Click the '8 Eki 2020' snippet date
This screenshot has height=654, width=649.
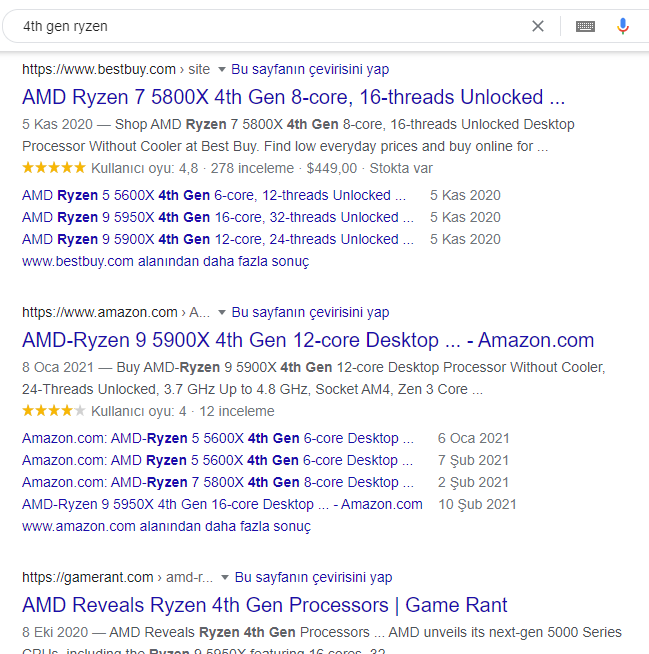coord(55,632)
